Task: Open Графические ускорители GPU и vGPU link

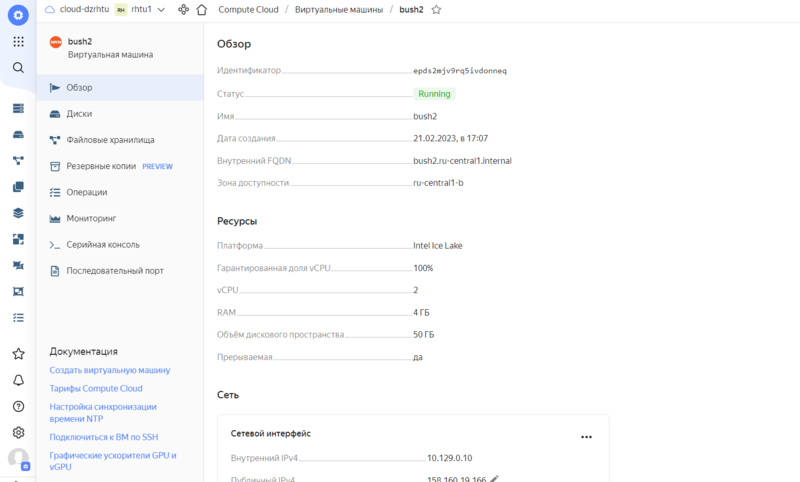Action: coord(113,461)
